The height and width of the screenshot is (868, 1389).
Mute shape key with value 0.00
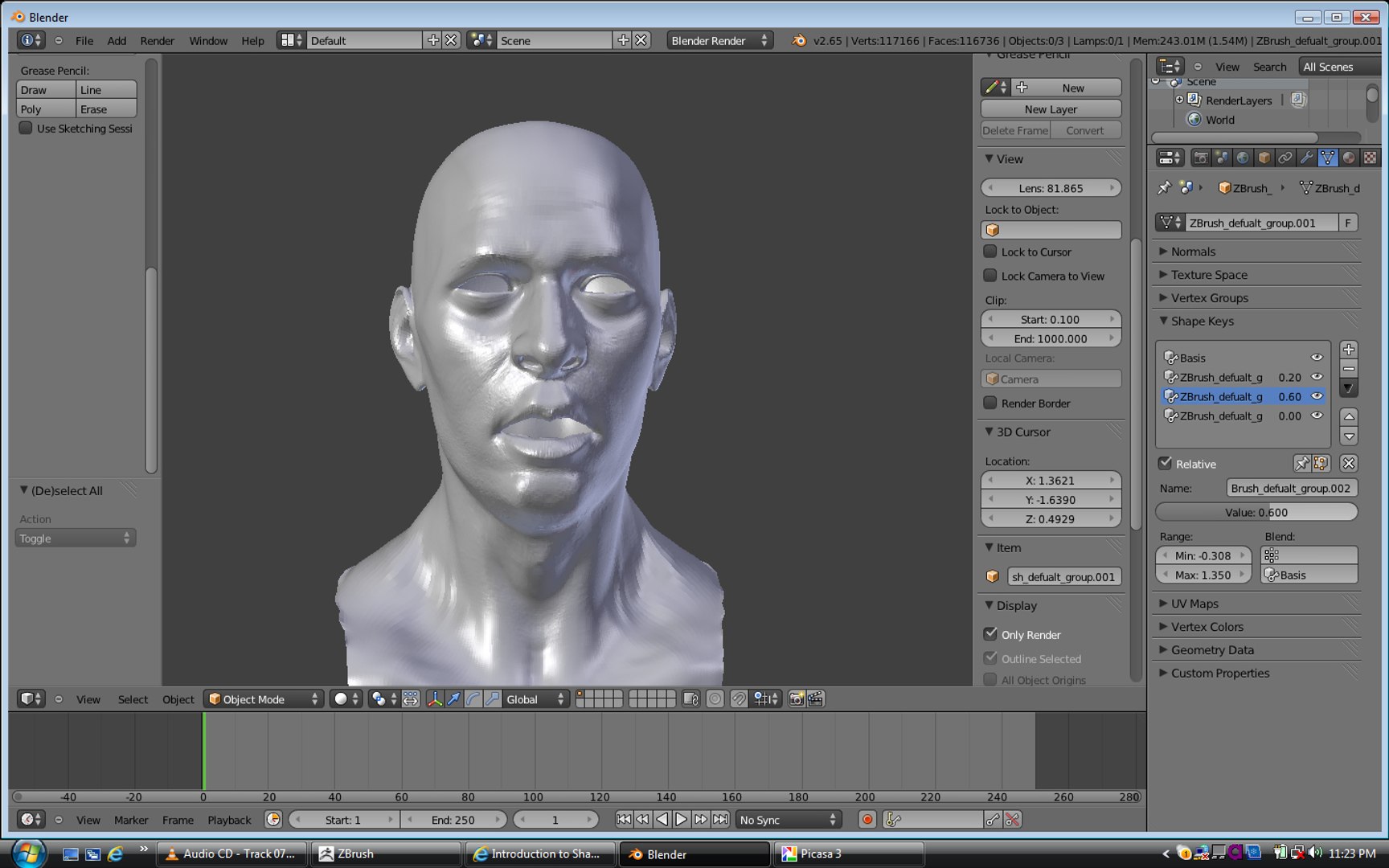pyautogui.click(x=1317, y=416)
